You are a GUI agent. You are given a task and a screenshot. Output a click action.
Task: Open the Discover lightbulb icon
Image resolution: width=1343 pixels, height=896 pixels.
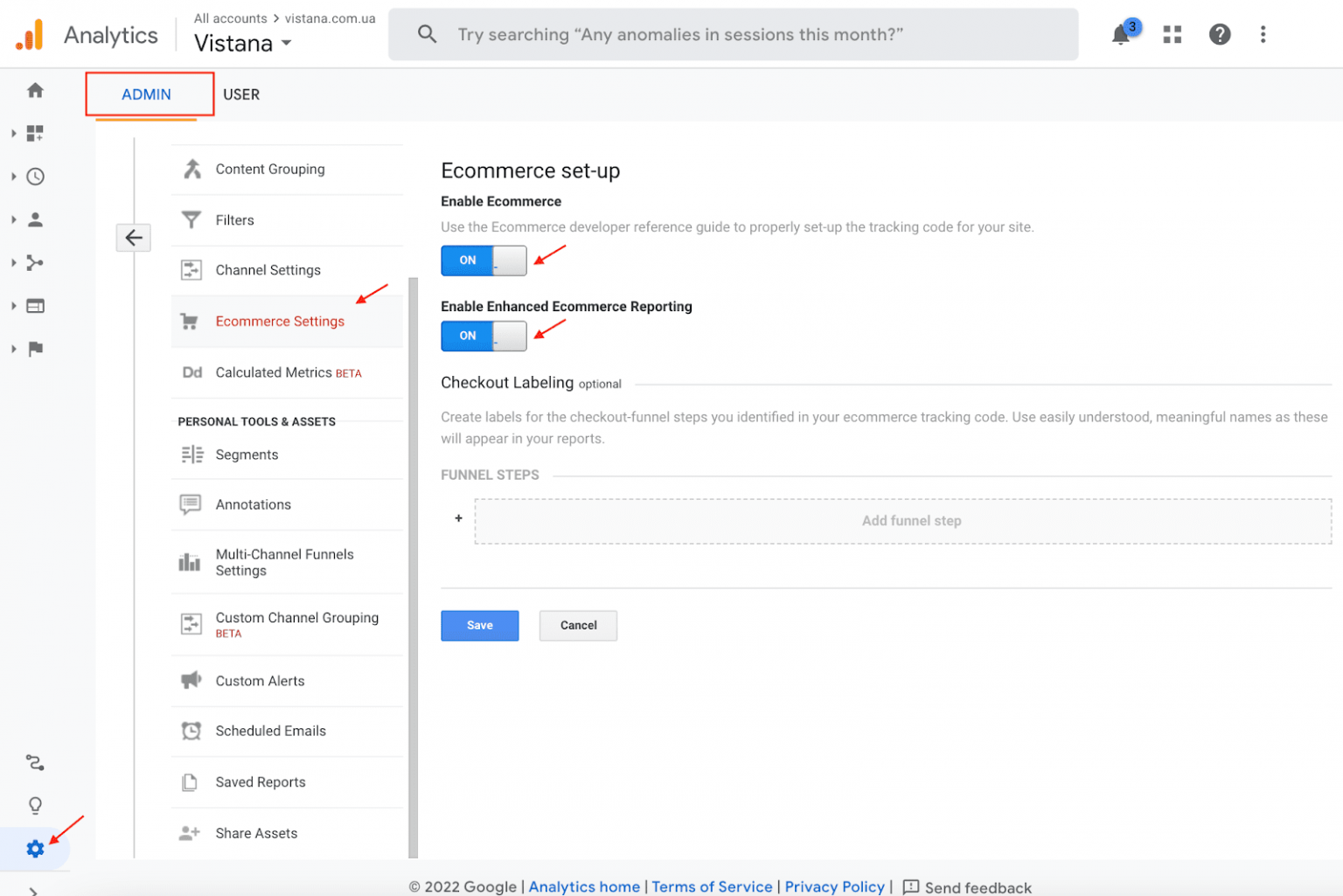click(35, 805)
